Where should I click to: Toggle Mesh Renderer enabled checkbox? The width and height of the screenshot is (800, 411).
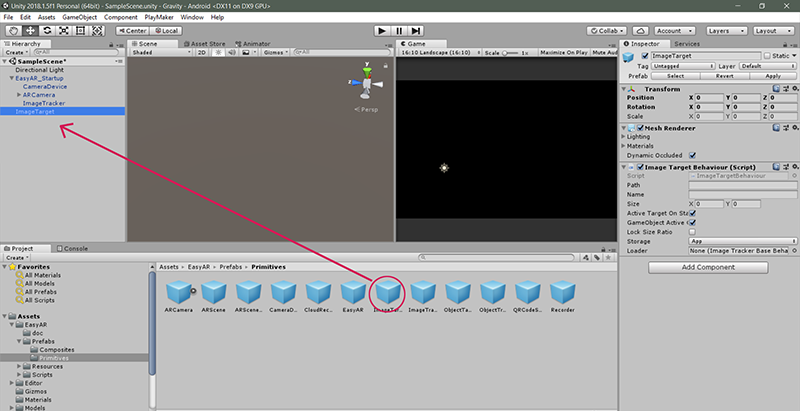coord(640,128)
